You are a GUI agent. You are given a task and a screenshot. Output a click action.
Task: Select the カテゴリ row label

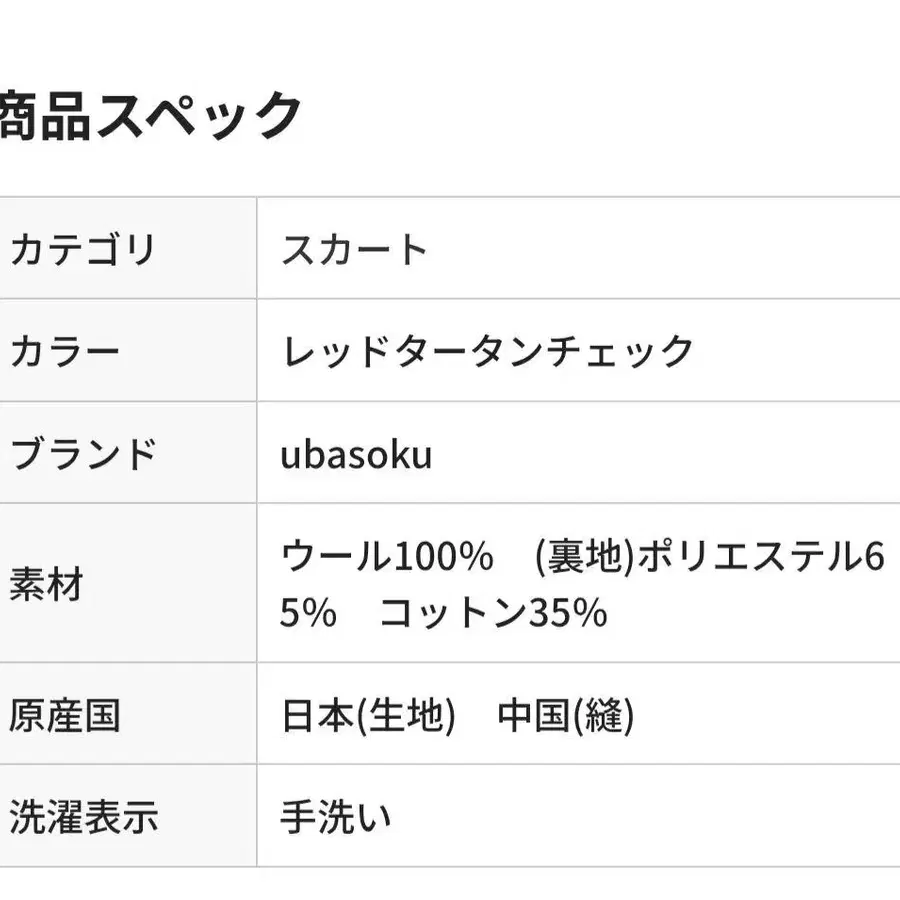[x=82, y=249]
